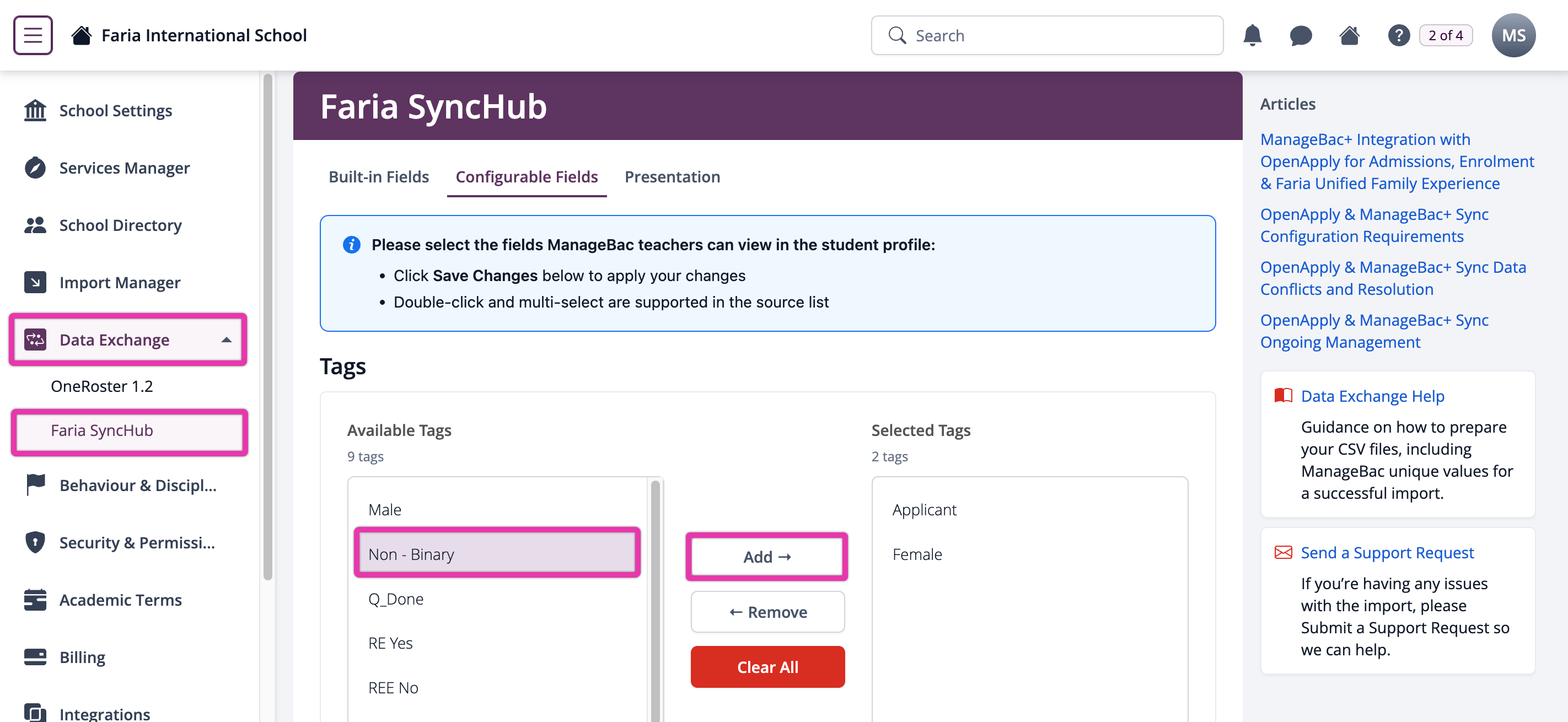Viewport: 1568px width, 722px height.
Task: Click the notifications bell icon
Action: pos(1252,35)
